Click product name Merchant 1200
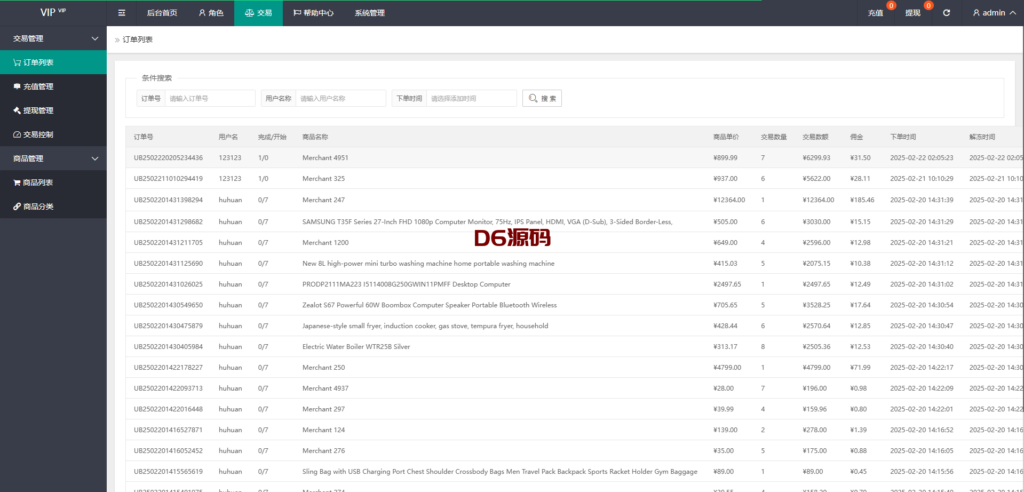Screen dimensions: 1024x492 pyautogui.click(x=325, y=242)
